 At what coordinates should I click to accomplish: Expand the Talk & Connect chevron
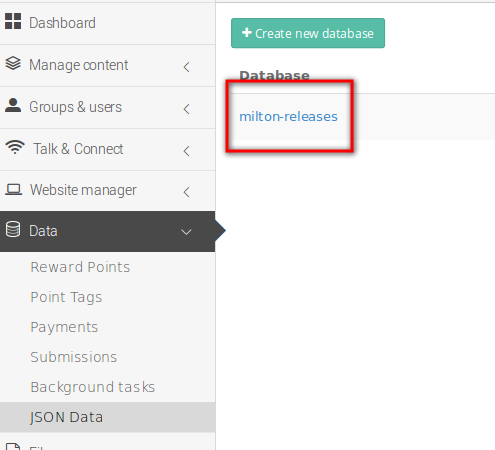point(187,151)
